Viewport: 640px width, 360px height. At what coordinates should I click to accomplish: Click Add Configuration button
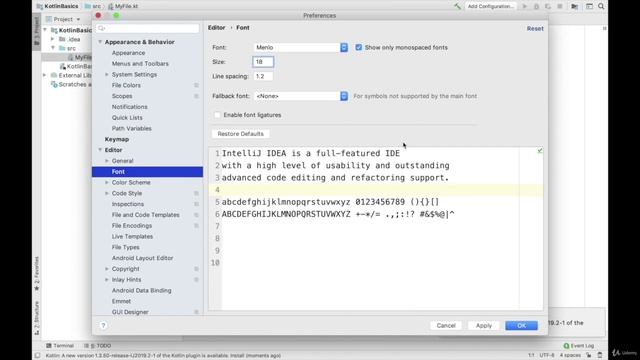tap(491, 6)
